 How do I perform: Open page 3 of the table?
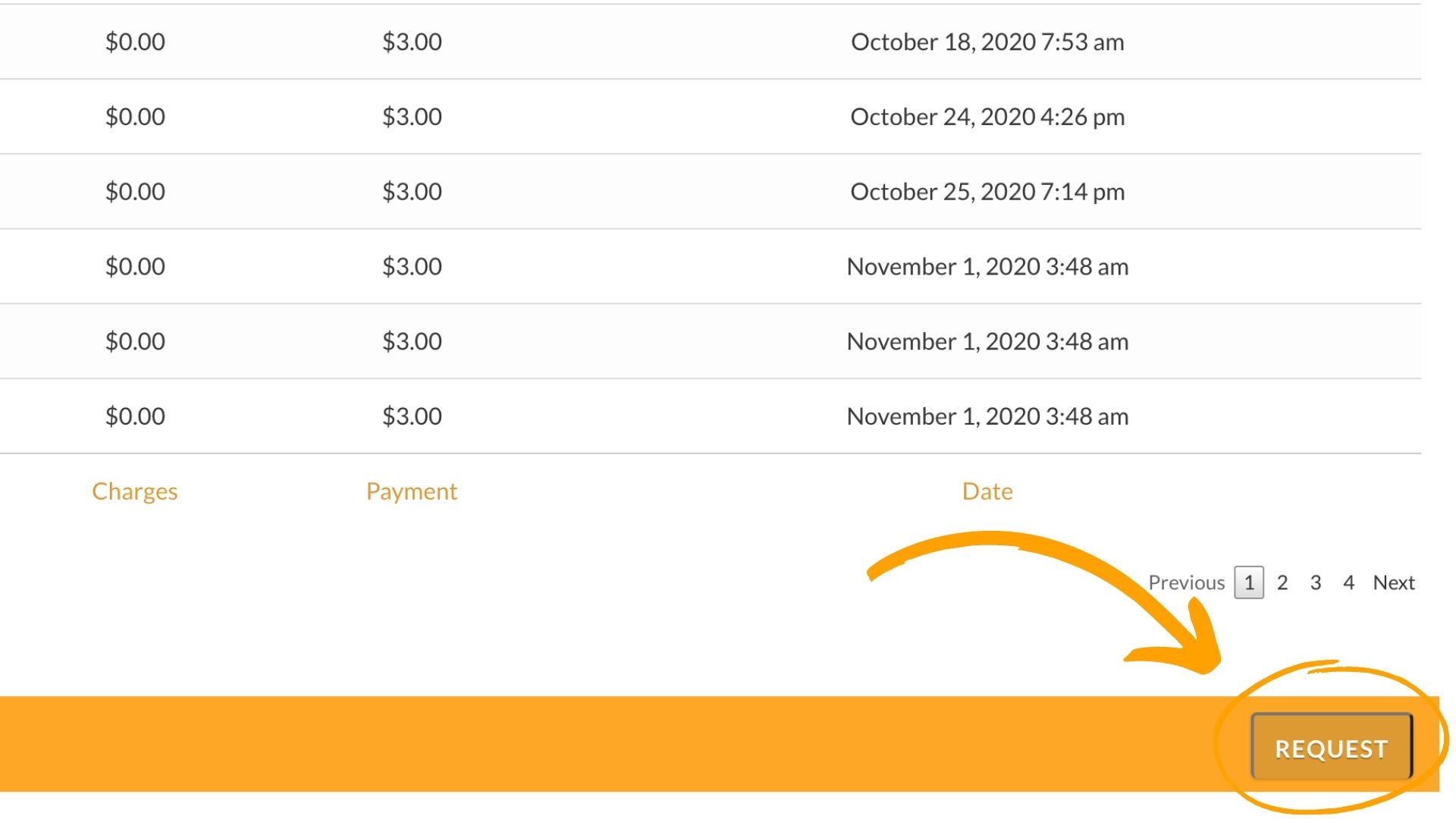coord(1316,582)
